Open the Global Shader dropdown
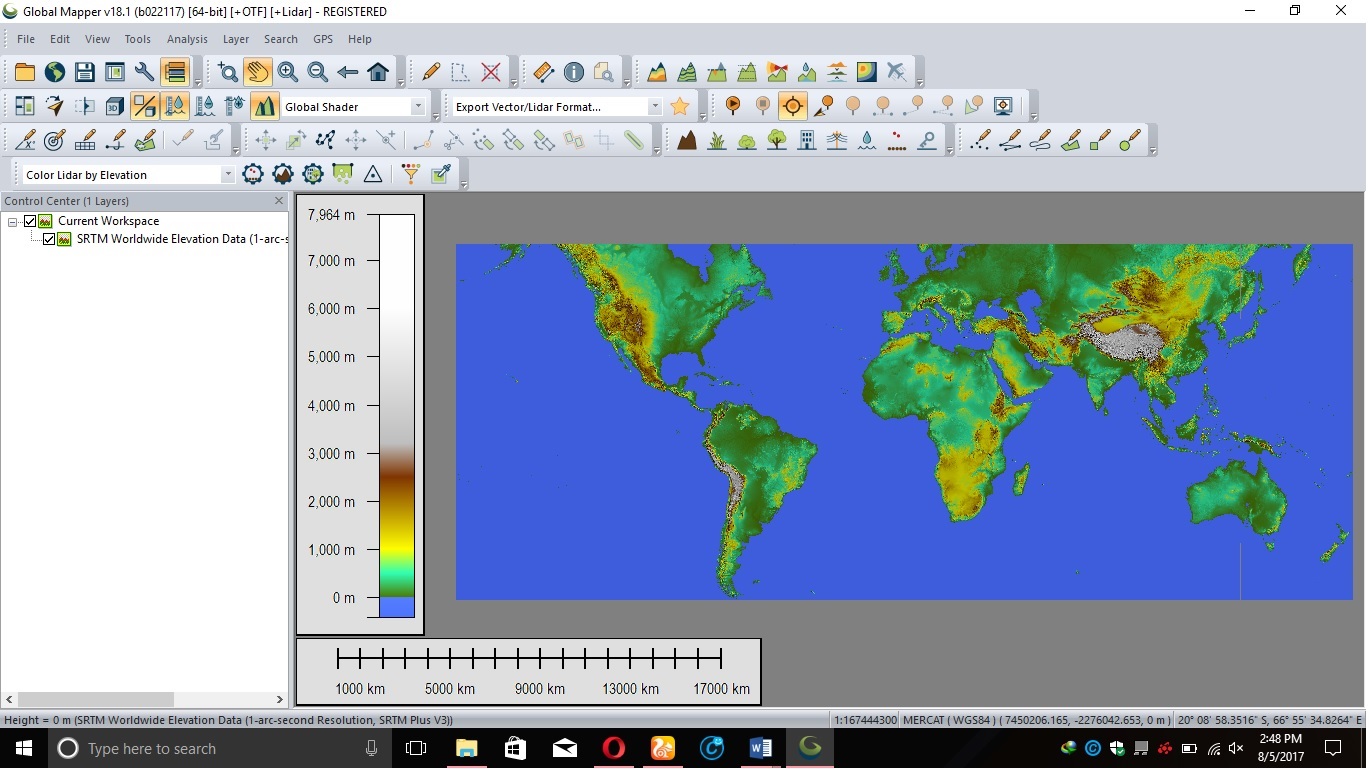Screen dimensions: 1369x769 tap(418, 105)
